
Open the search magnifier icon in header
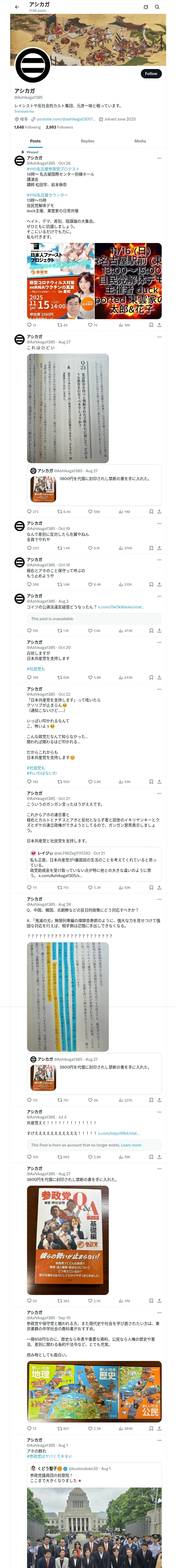tap(157, 7)
